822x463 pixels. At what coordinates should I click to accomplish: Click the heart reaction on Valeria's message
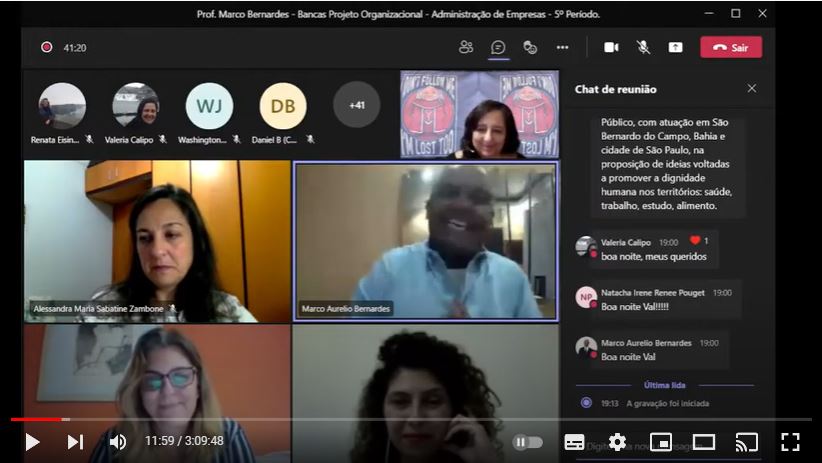coord(695,240)
